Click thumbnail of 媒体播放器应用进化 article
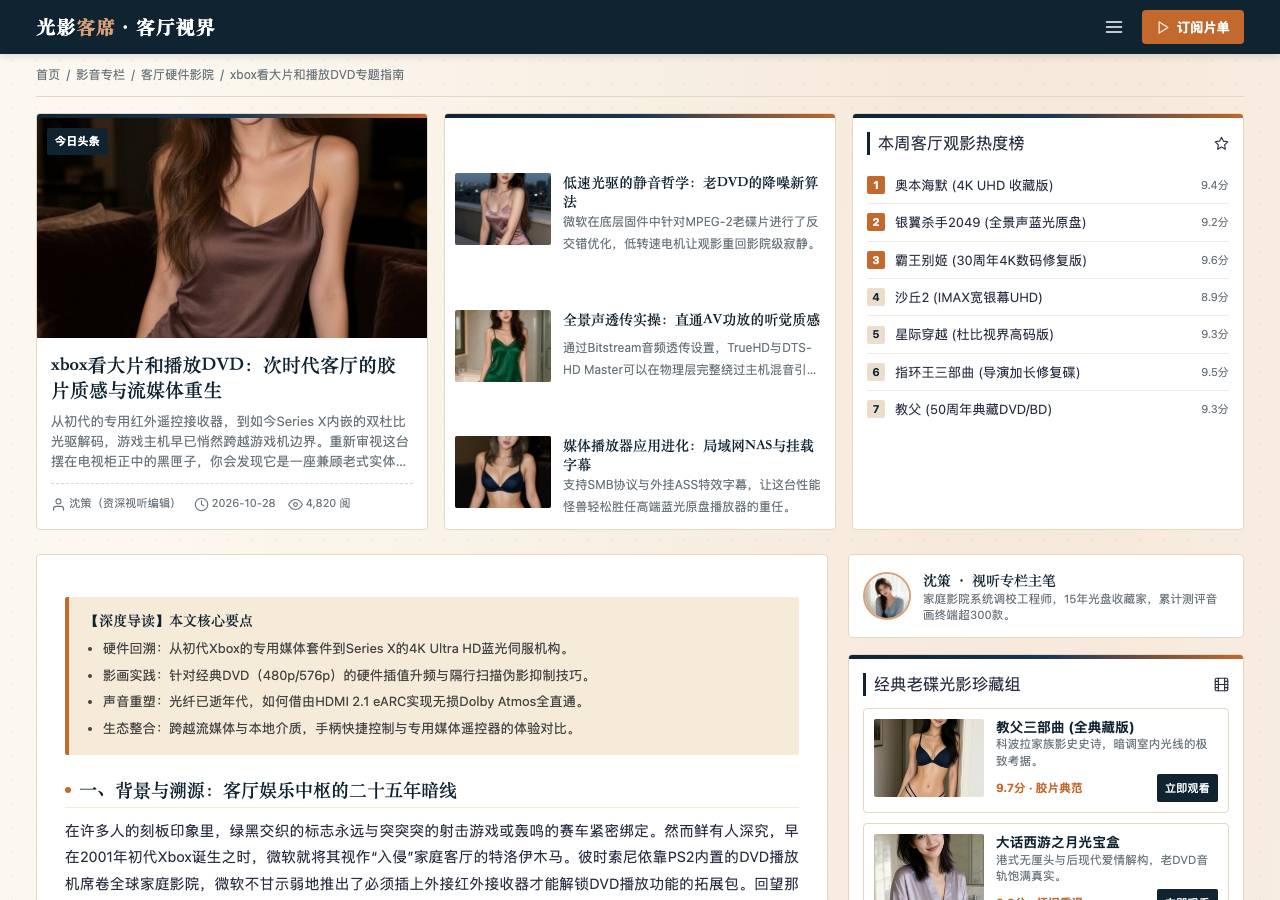Screen dimensions: 1280x900 pyautogui.click(x=503, y=472)
